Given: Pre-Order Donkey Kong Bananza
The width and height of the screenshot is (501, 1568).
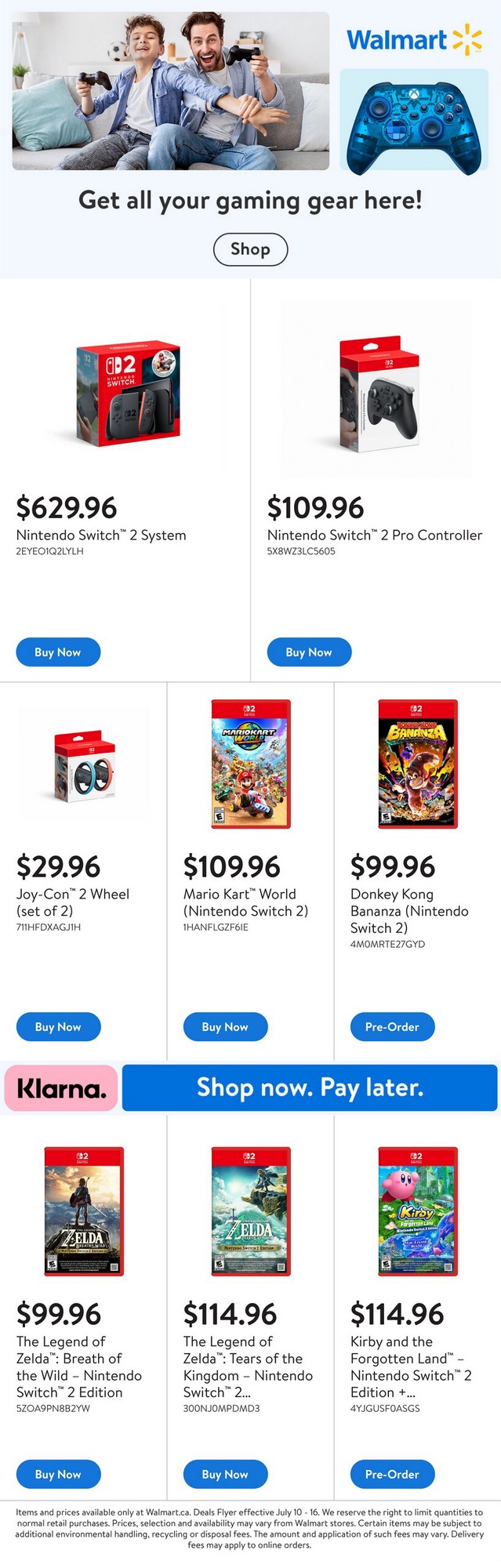Looking at the screenshot, I should [392, 1027].
